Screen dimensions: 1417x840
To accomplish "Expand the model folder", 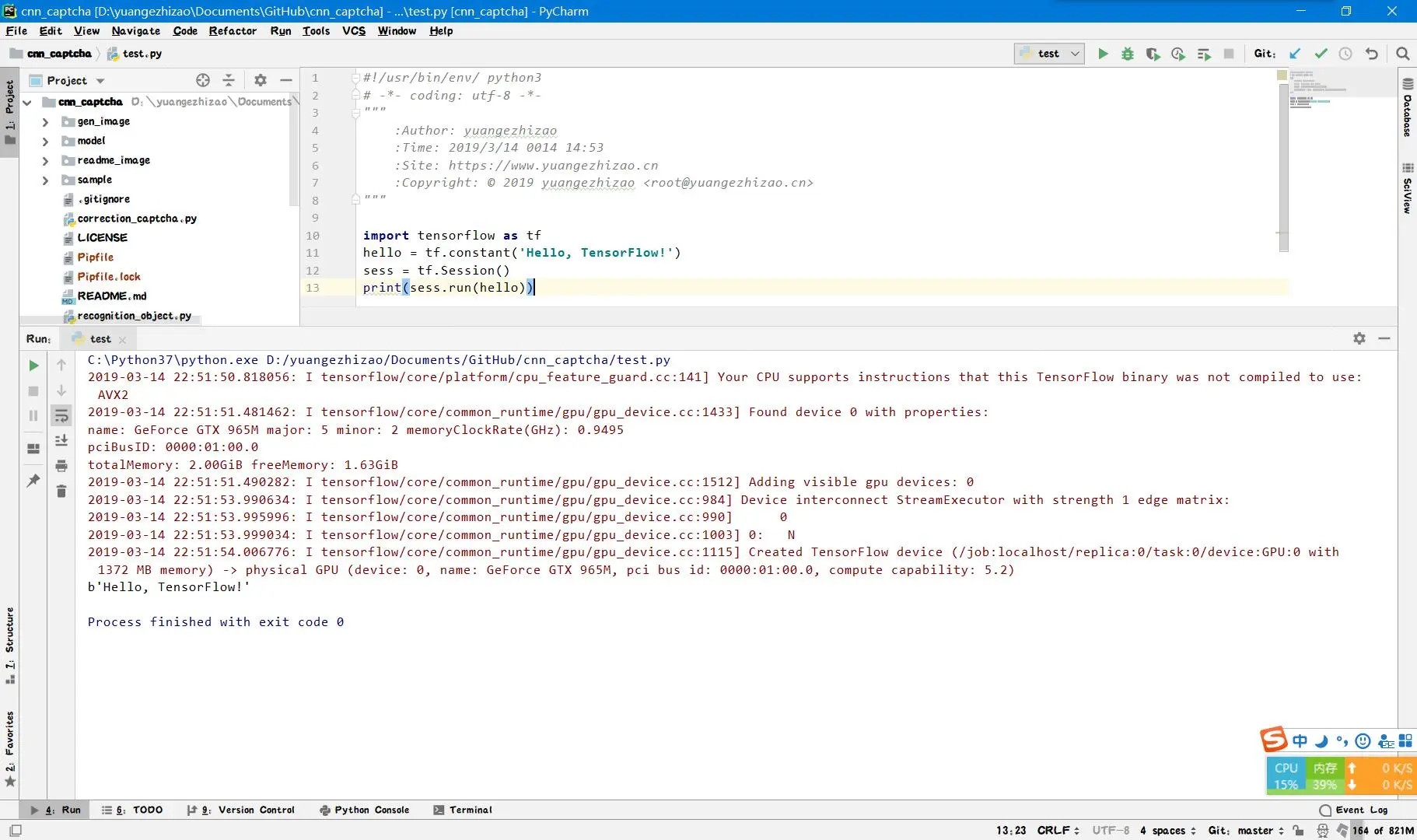I will tap(45, 141).
